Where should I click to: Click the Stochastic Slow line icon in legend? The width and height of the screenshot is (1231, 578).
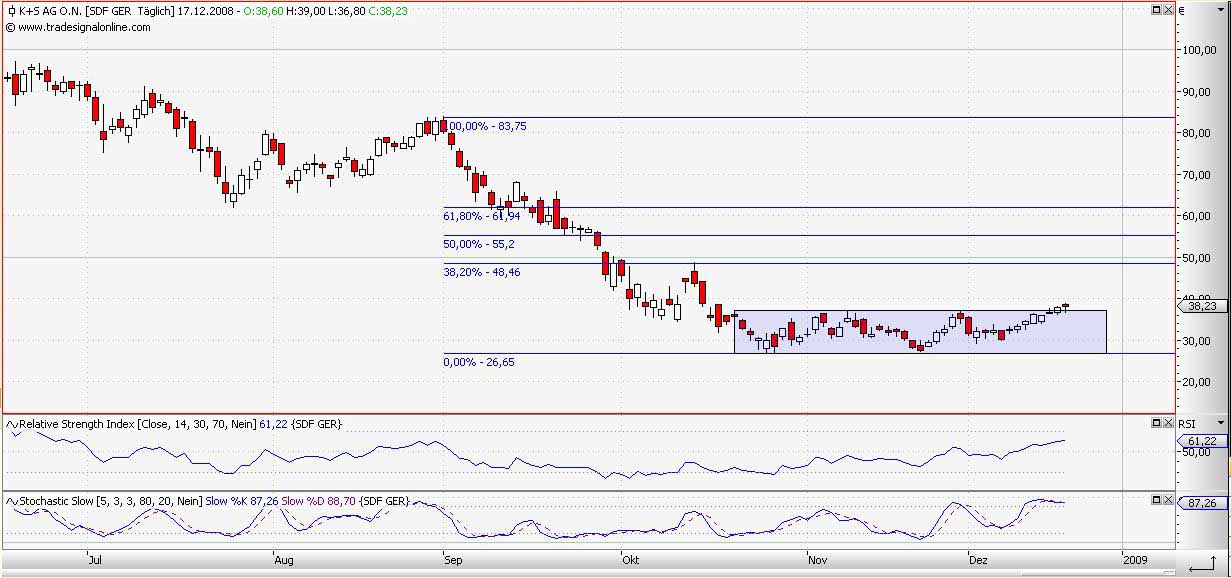[12, 500]
